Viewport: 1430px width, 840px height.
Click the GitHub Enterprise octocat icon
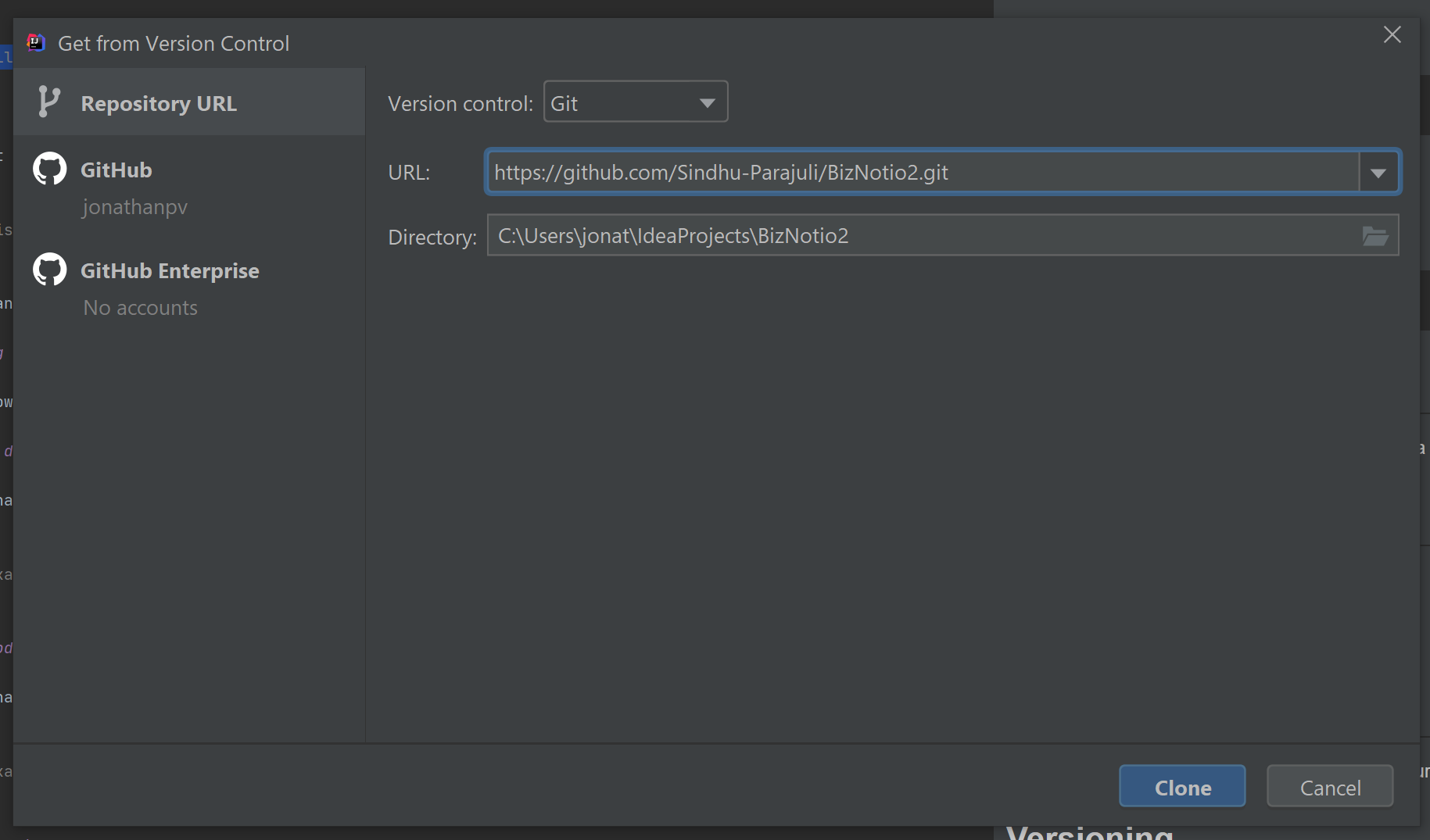coord(49,270)
